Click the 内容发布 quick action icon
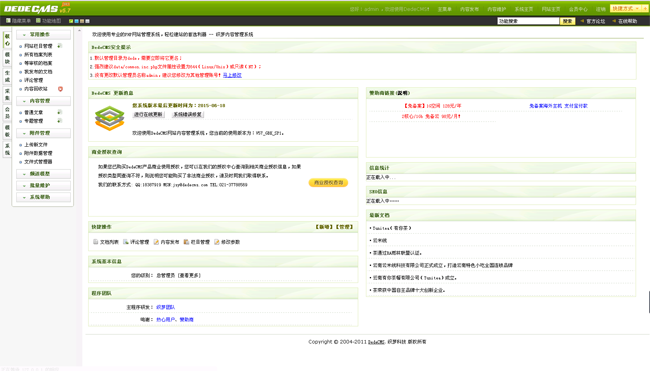The width and height of the screenshot is (650, 371). (x=156, y=242)
